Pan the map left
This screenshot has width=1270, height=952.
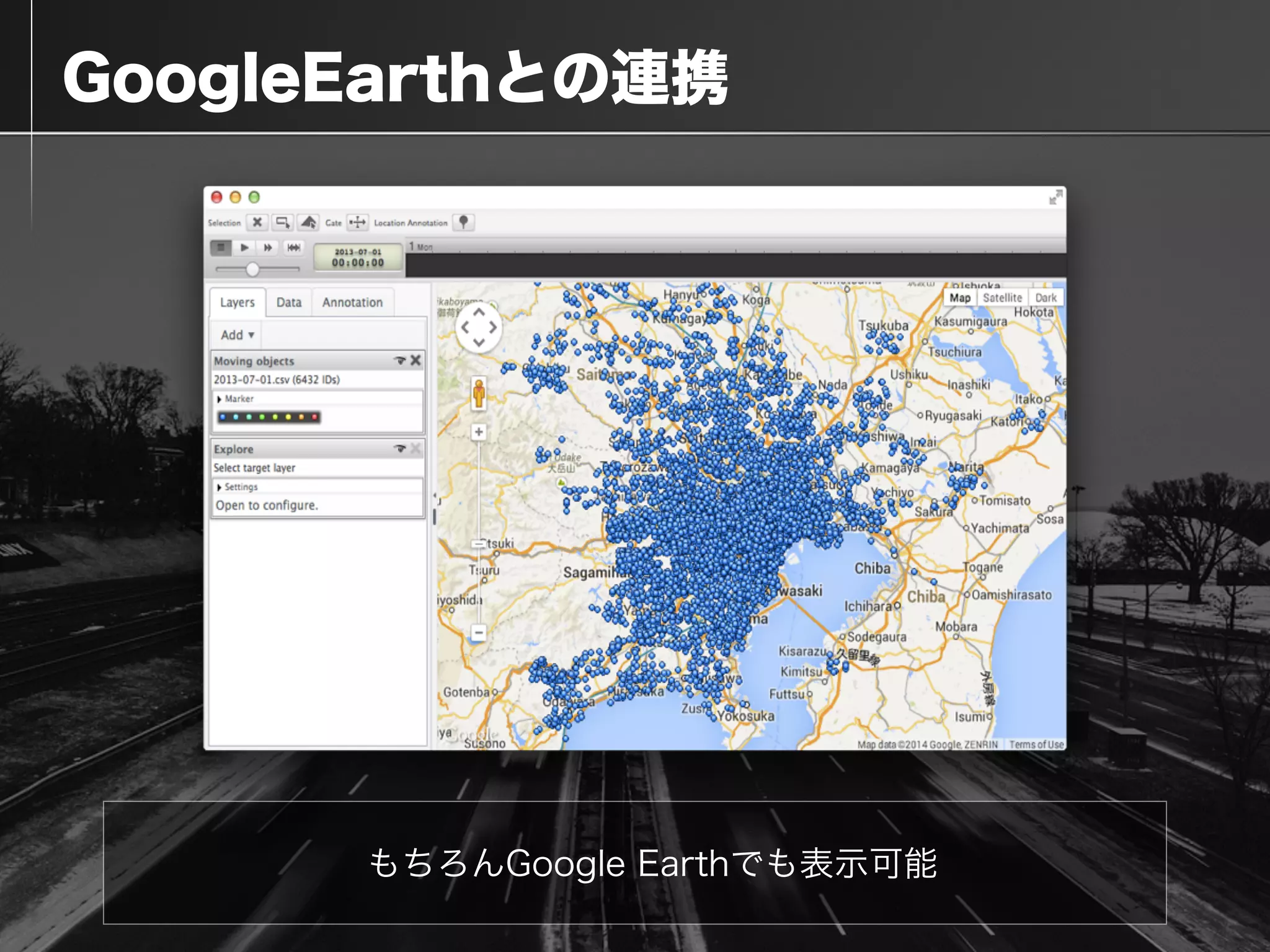464,328
